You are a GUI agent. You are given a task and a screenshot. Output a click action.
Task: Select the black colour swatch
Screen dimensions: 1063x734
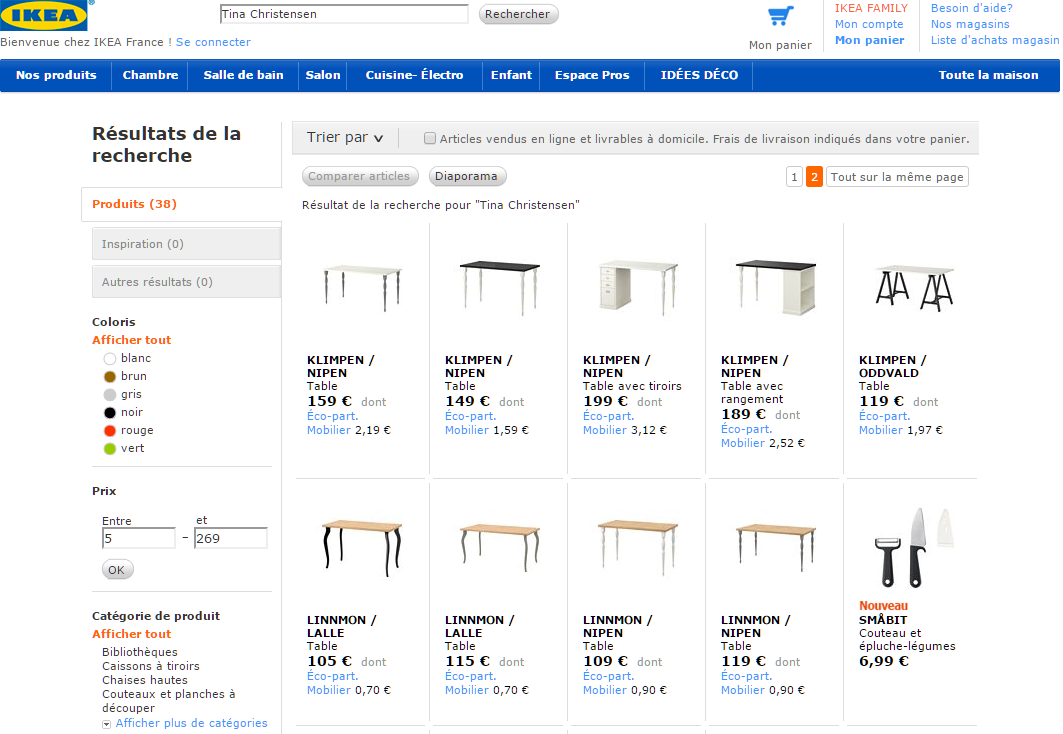click(110, 413)
